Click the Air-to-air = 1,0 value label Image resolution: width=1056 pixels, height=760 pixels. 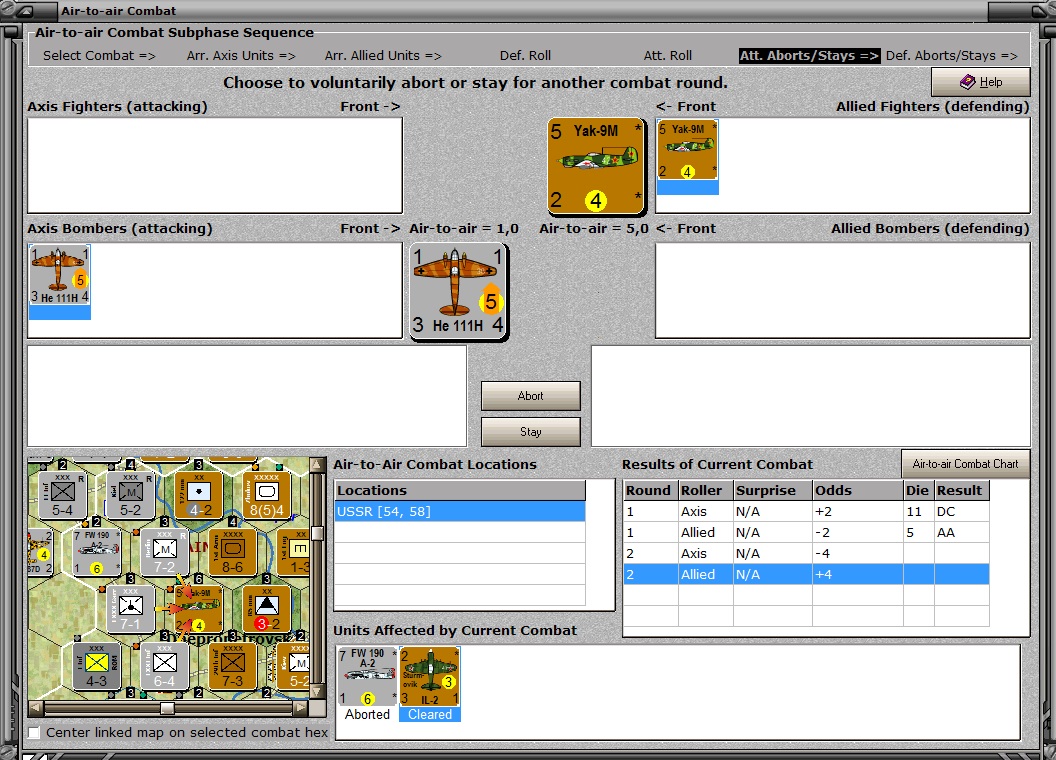[x=464, y=228]
